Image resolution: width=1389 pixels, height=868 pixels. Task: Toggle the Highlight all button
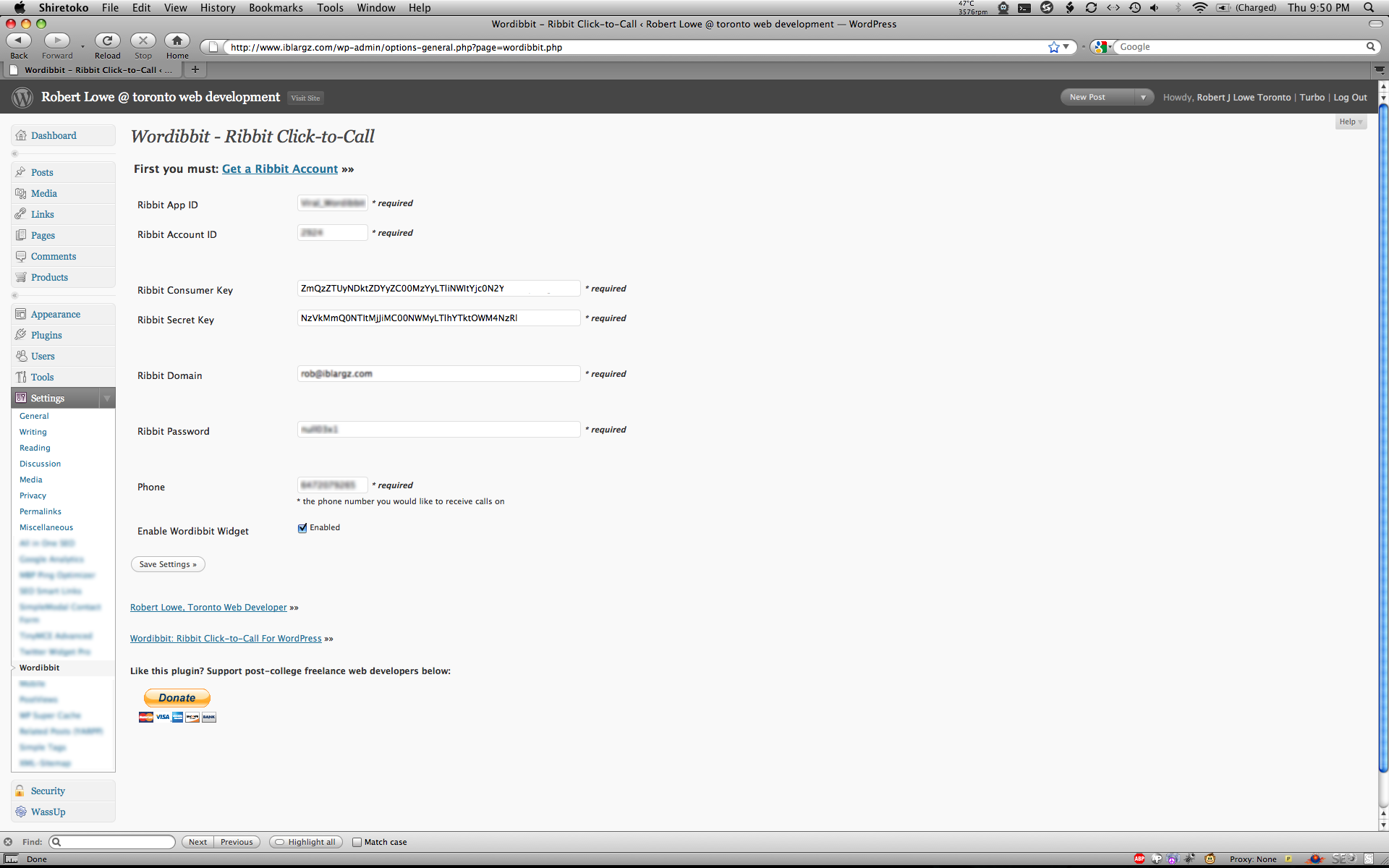pyautogui.click(x=305, y=842)
